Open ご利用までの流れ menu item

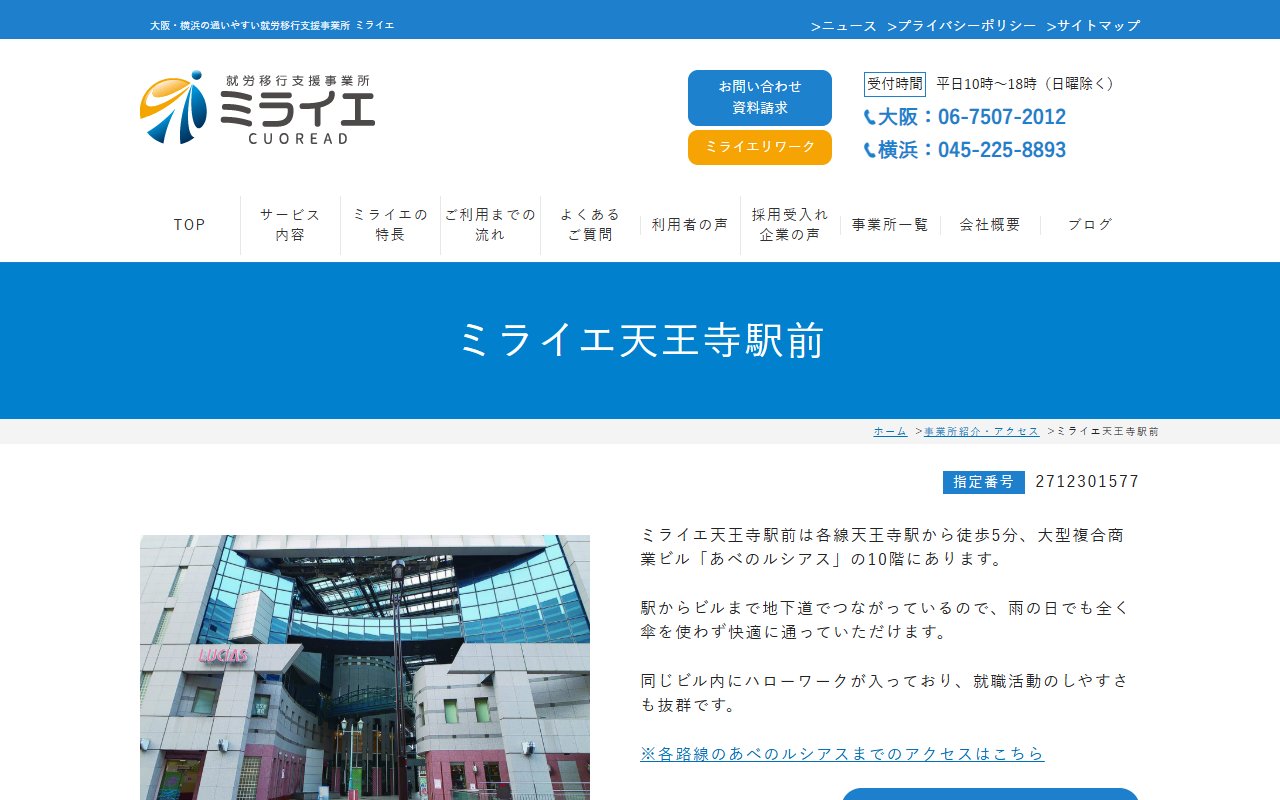[490, 225]
